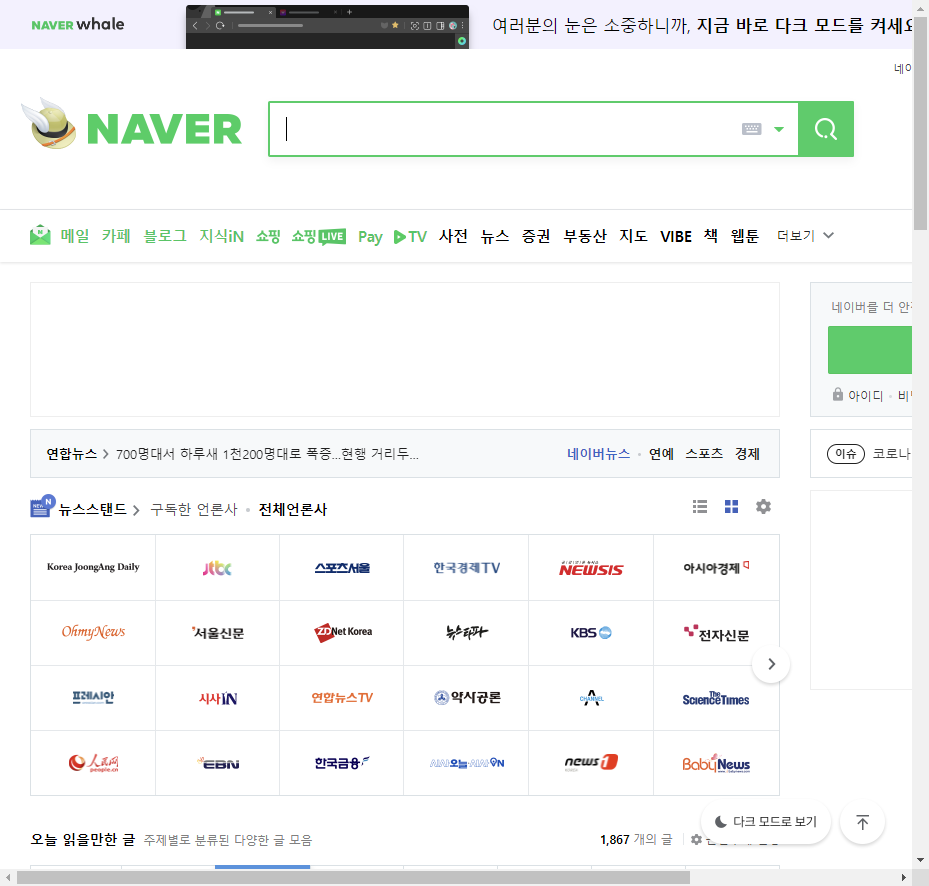Viewport: 929px width, 886px height.
Task: Open the mail envelope icon
Action: click(40, 235)
